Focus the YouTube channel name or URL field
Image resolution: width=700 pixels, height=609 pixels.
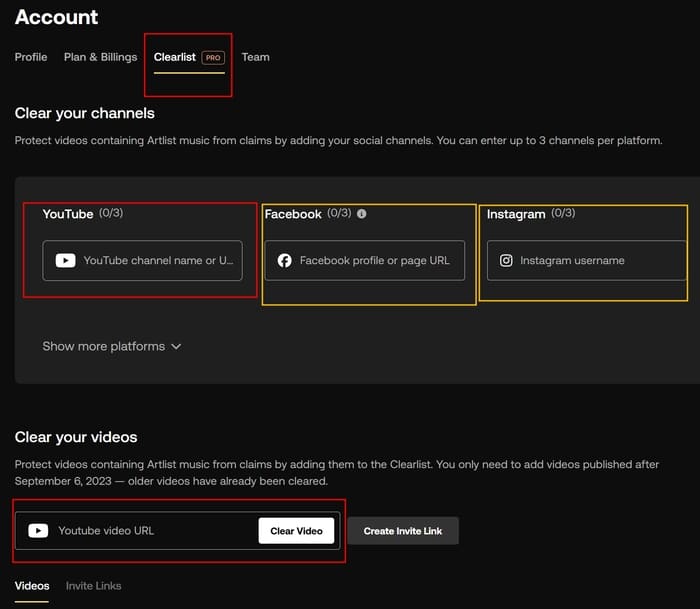pyautogui.click(x=142, y=260)
